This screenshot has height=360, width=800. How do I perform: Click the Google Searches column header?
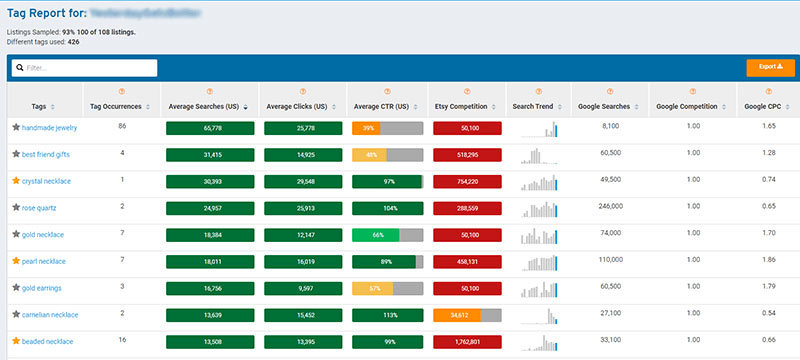coord(604,107)
